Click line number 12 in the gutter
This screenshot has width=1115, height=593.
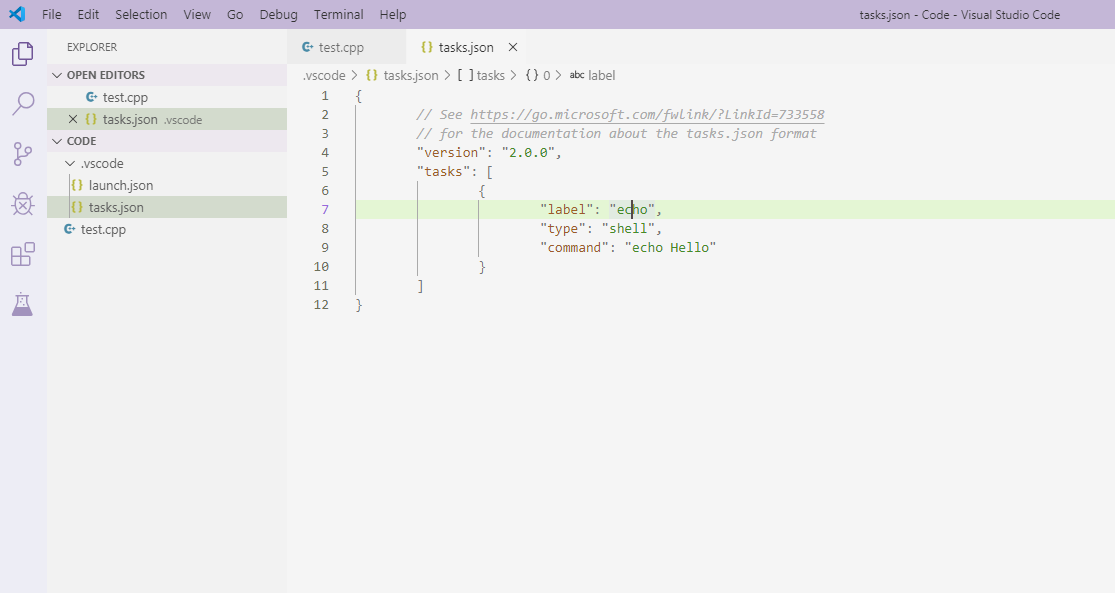(x=321, y=304)
